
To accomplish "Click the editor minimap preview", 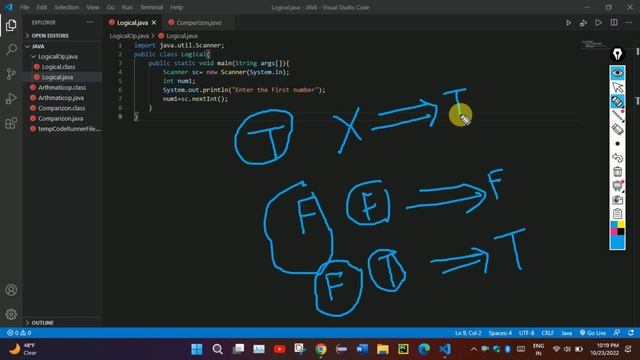I will (593, 44).
